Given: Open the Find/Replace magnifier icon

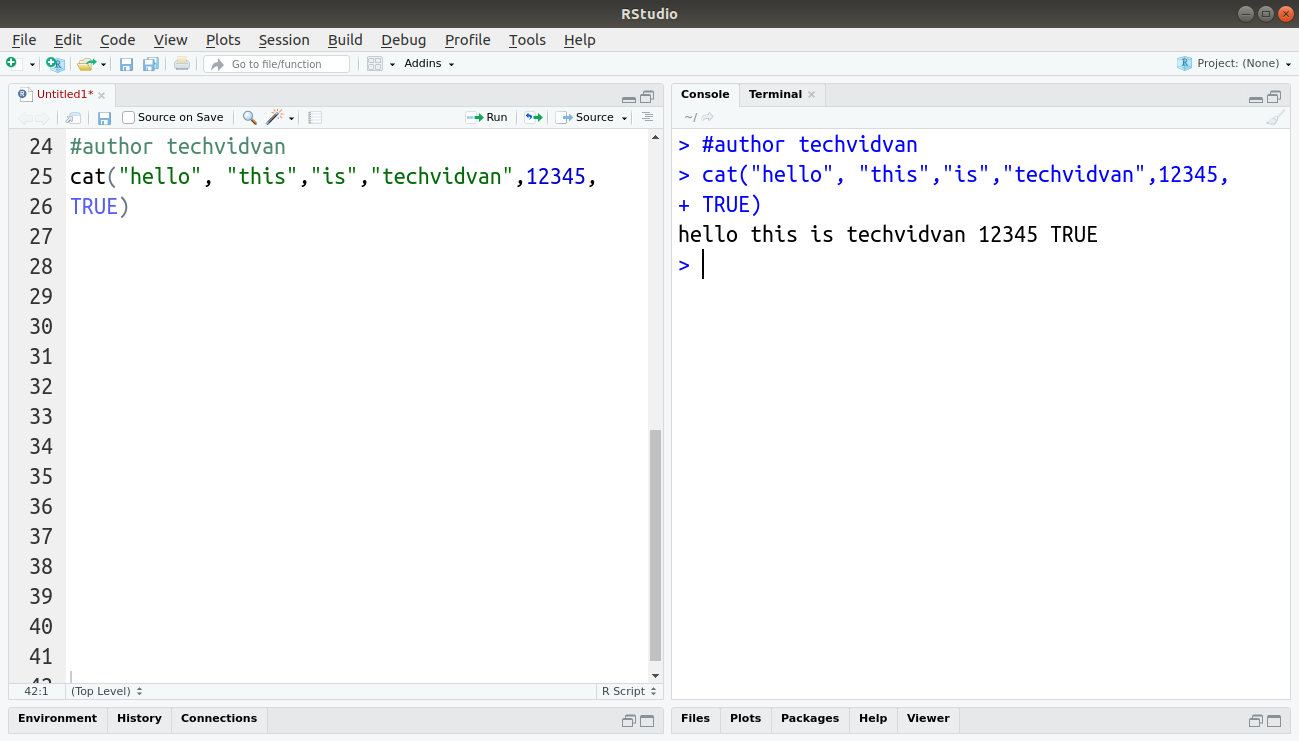Looking at the screenshot, I should (250, 117).
